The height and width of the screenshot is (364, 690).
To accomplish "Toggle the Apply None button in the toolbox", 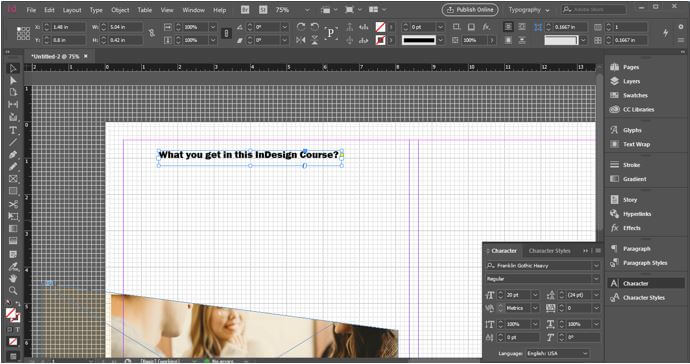I will (x=13, y=342).
